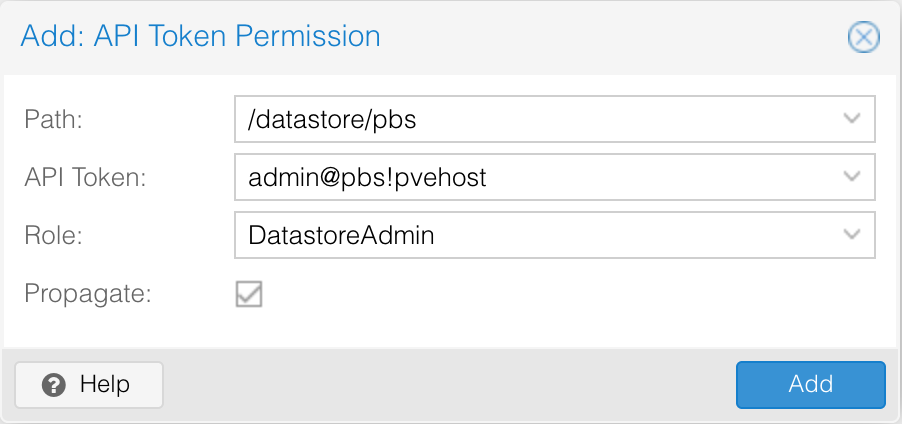
Task: Click the Role field label
Action: [x=54, y=235]
